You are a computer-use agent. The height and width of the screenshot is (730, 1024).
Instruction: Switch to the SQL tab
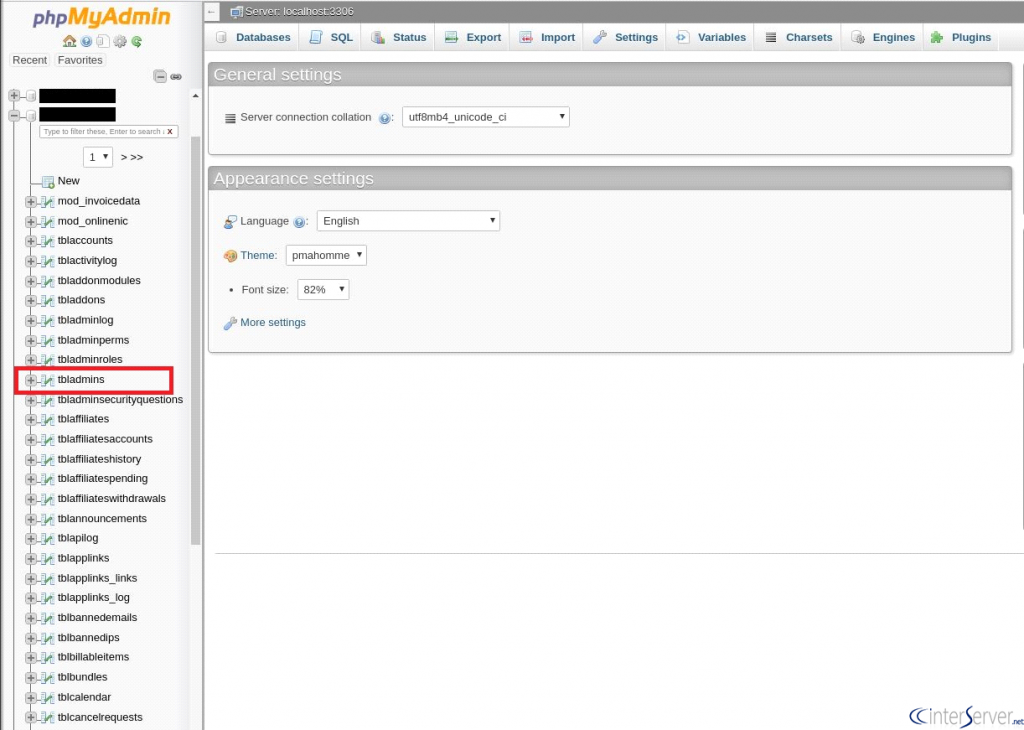[x=331, y=37]
